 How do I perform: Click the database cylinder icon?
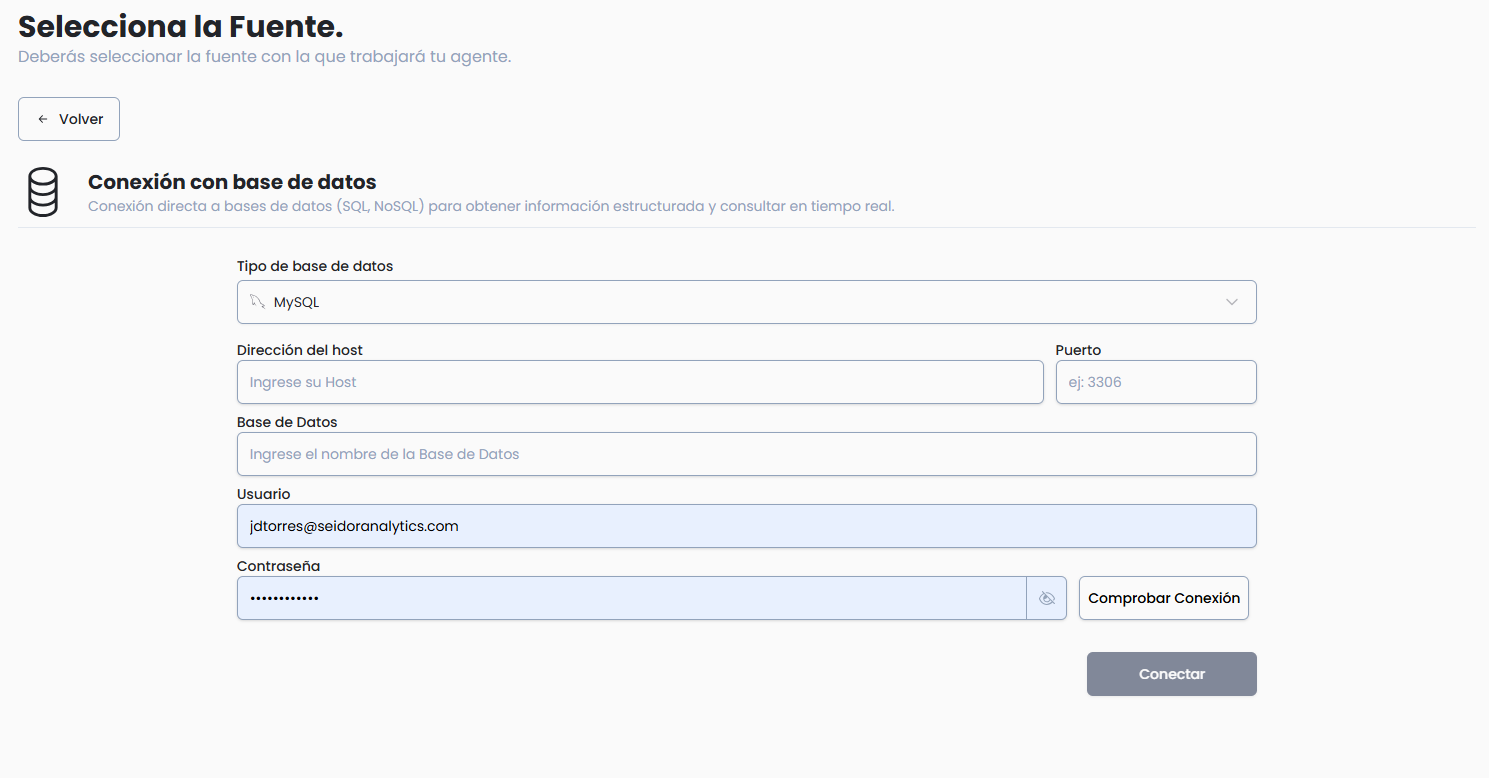coord(43,193)
